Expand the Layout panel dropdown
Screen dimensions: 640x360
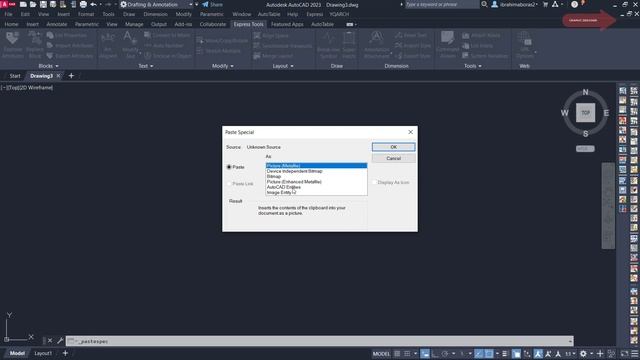[x=283, y=66]
